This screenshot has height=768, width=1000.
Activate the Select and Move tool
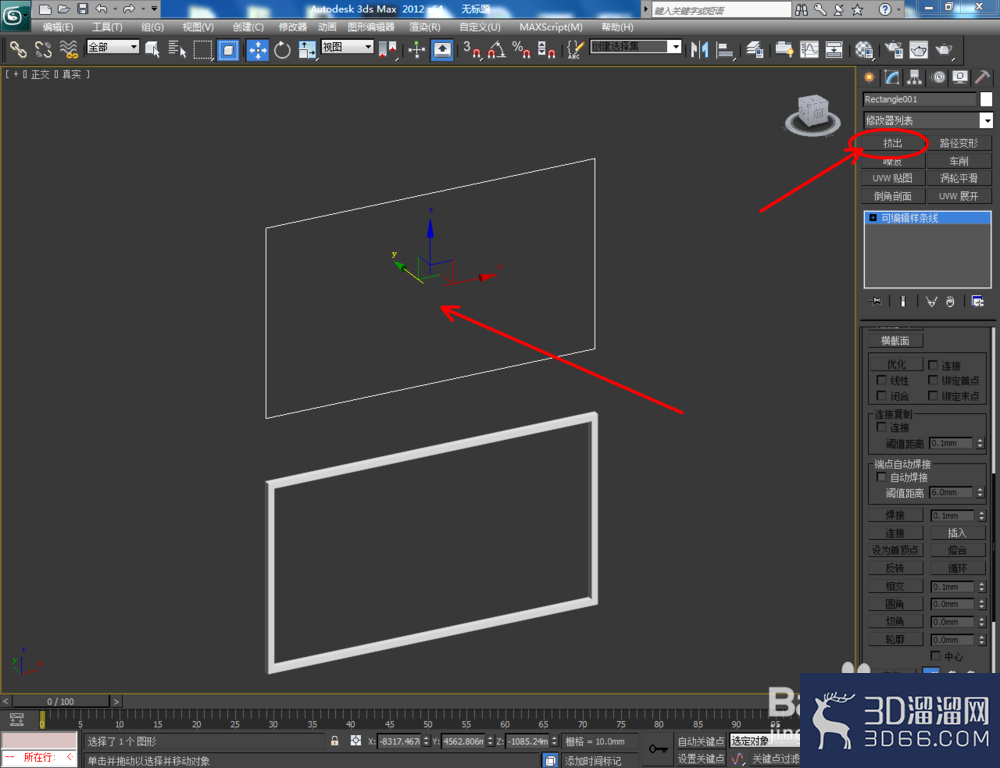pos(258,49)
